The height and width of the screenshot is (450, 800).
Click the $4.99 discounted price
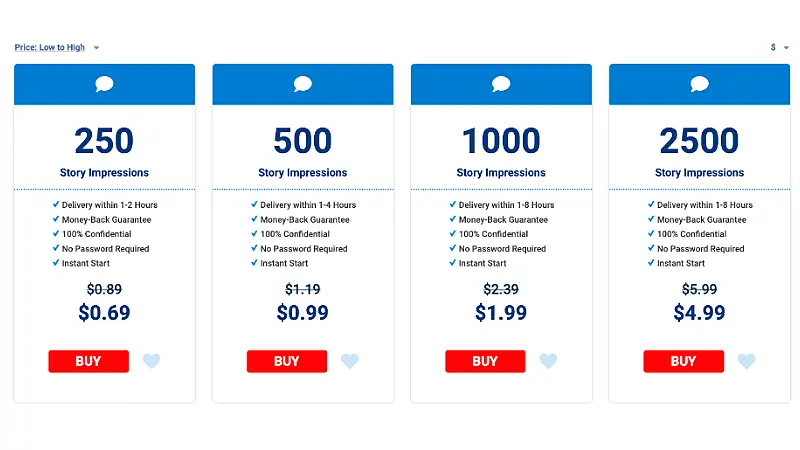point(699,313)
